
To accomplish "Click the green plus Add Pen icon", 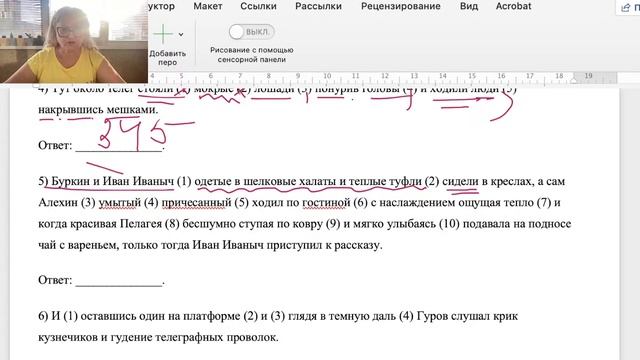I will click(x=163, y=34).
